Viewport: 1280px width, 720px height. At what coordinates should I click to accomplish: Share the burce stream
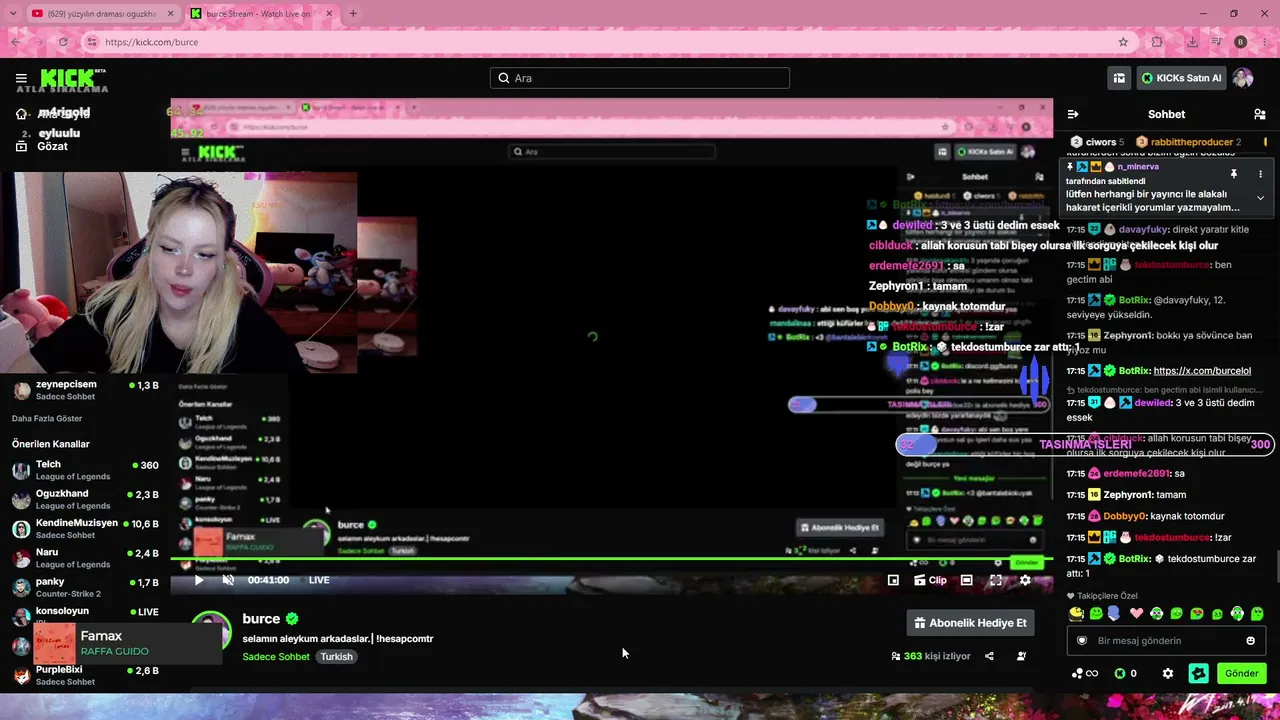[989, 656]
